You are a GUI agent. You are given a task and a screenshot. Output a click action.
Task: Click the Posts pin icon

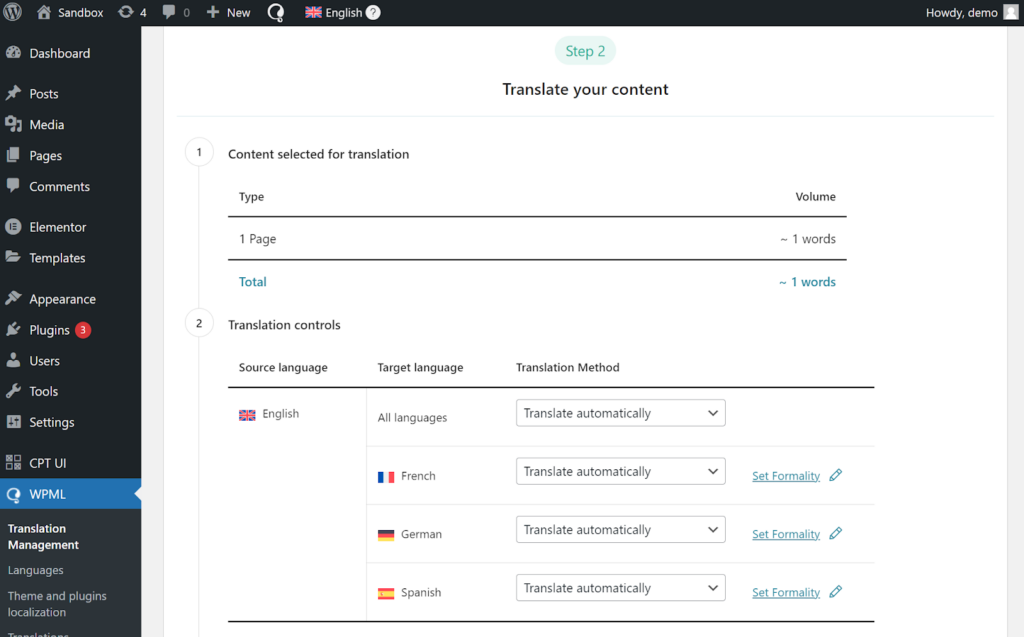(13, 93)
